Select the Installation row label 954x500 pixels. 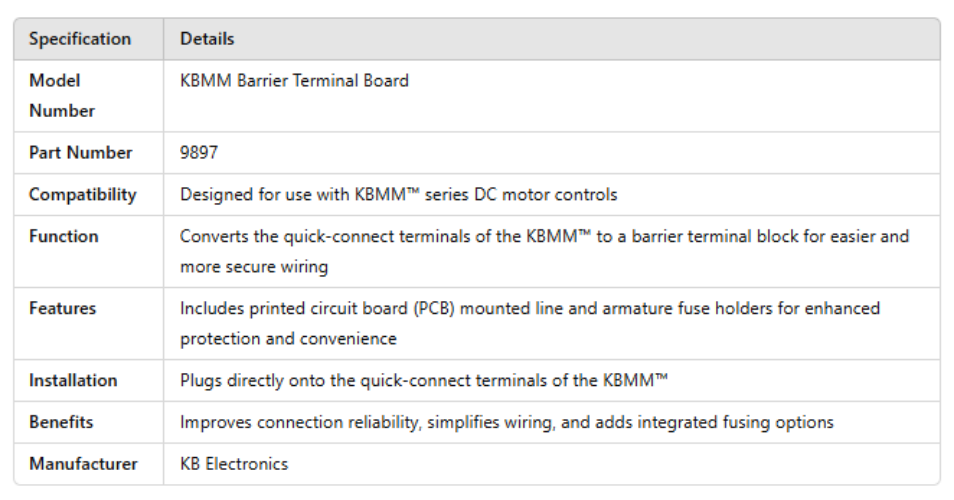[x=73, y=381]
